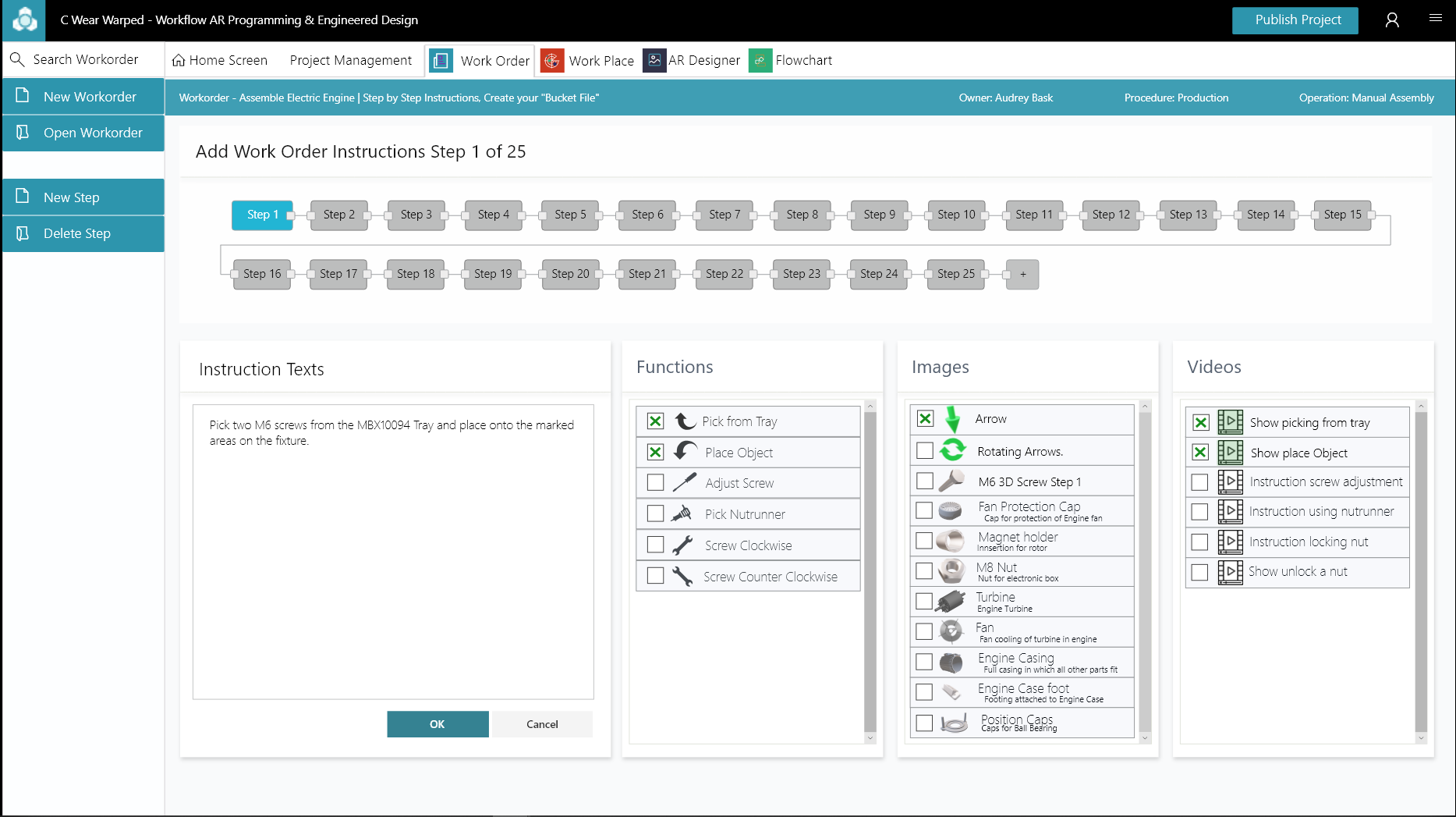Select Step 25 in the workflow
Image resolution: width=1456 pixels, height=817 pixels.
tap(956, 274)
